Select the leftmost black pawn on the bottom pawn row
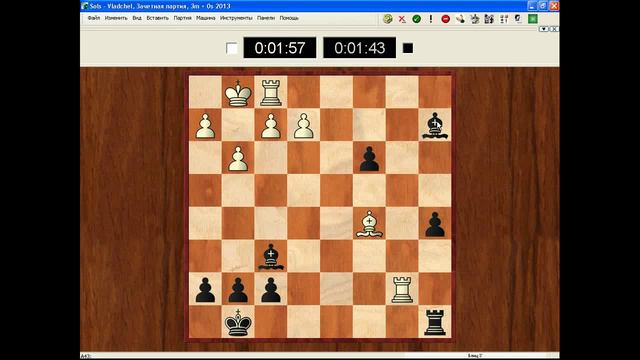 [x=205, y=290]
